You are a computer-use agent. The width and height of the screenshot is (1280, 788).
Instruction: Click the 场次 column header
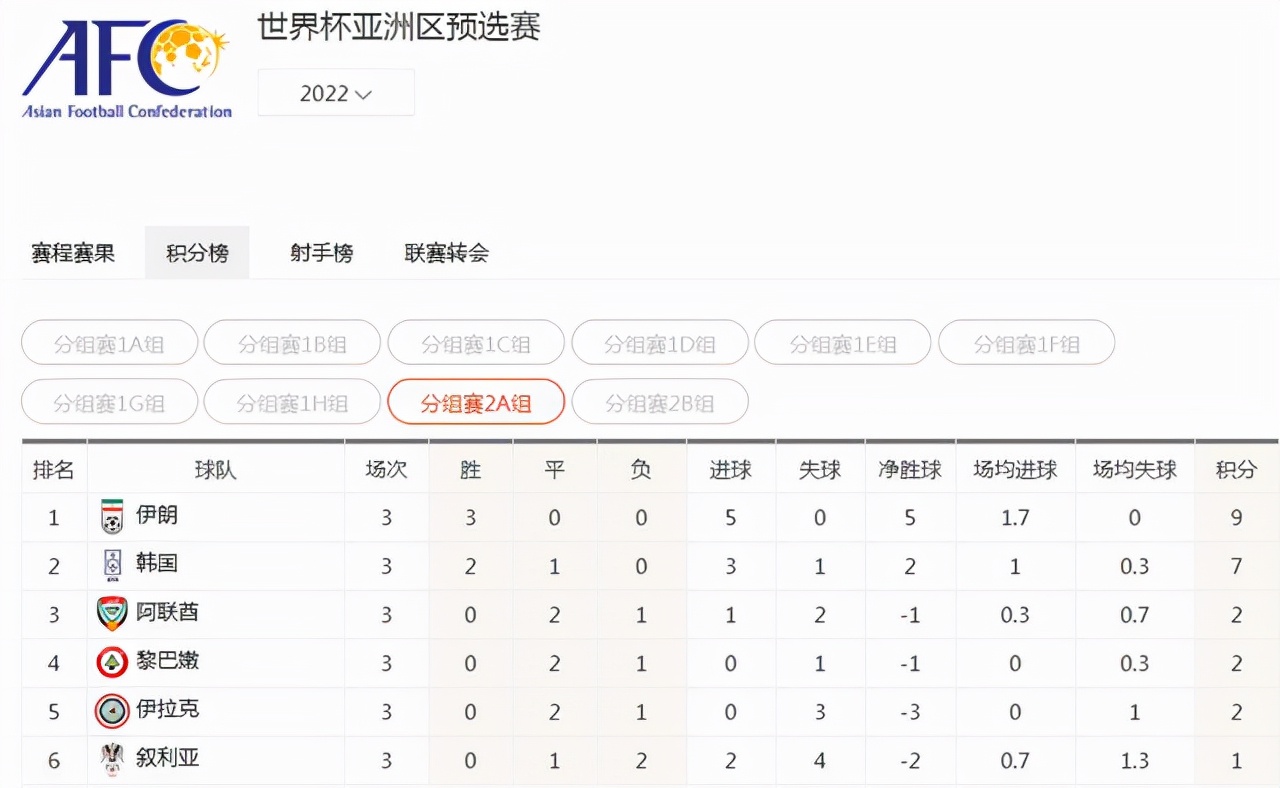(387, 469)
